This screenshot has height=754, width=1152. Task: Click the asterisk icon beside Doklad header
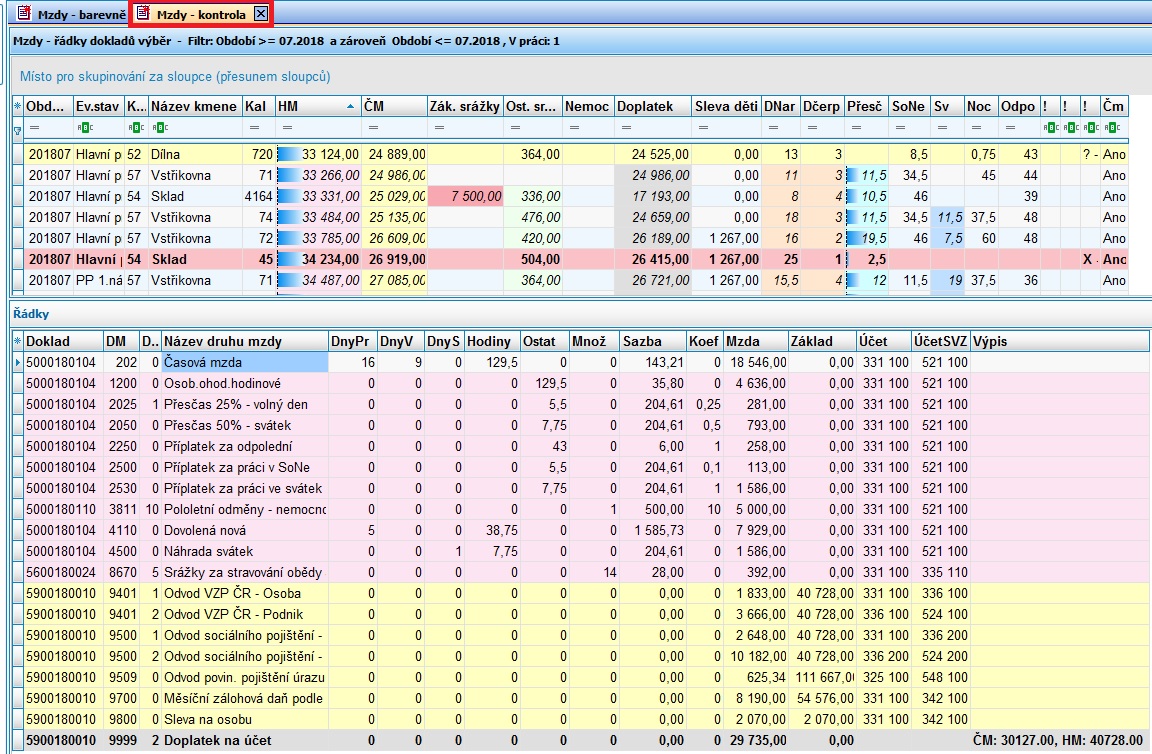(18, 341)
